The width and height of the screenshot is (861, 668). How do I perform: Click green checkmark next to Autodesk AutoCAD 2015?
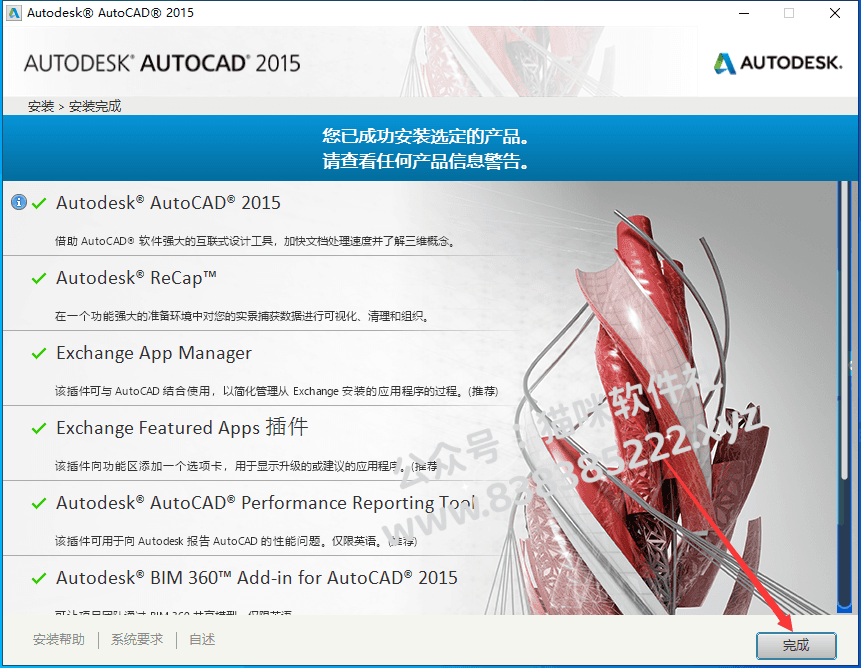coord(39,204)
